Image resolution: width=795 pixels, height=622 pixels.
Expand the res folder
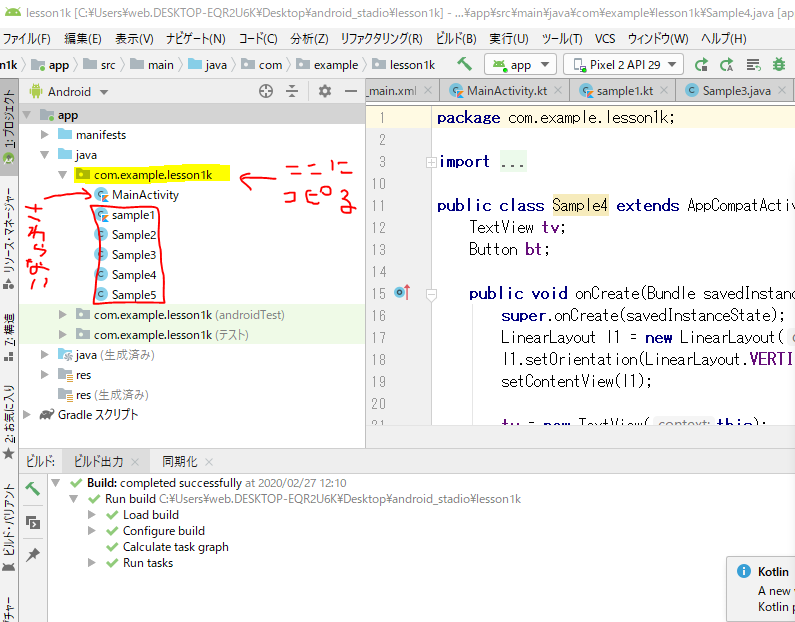pos(45,375)
